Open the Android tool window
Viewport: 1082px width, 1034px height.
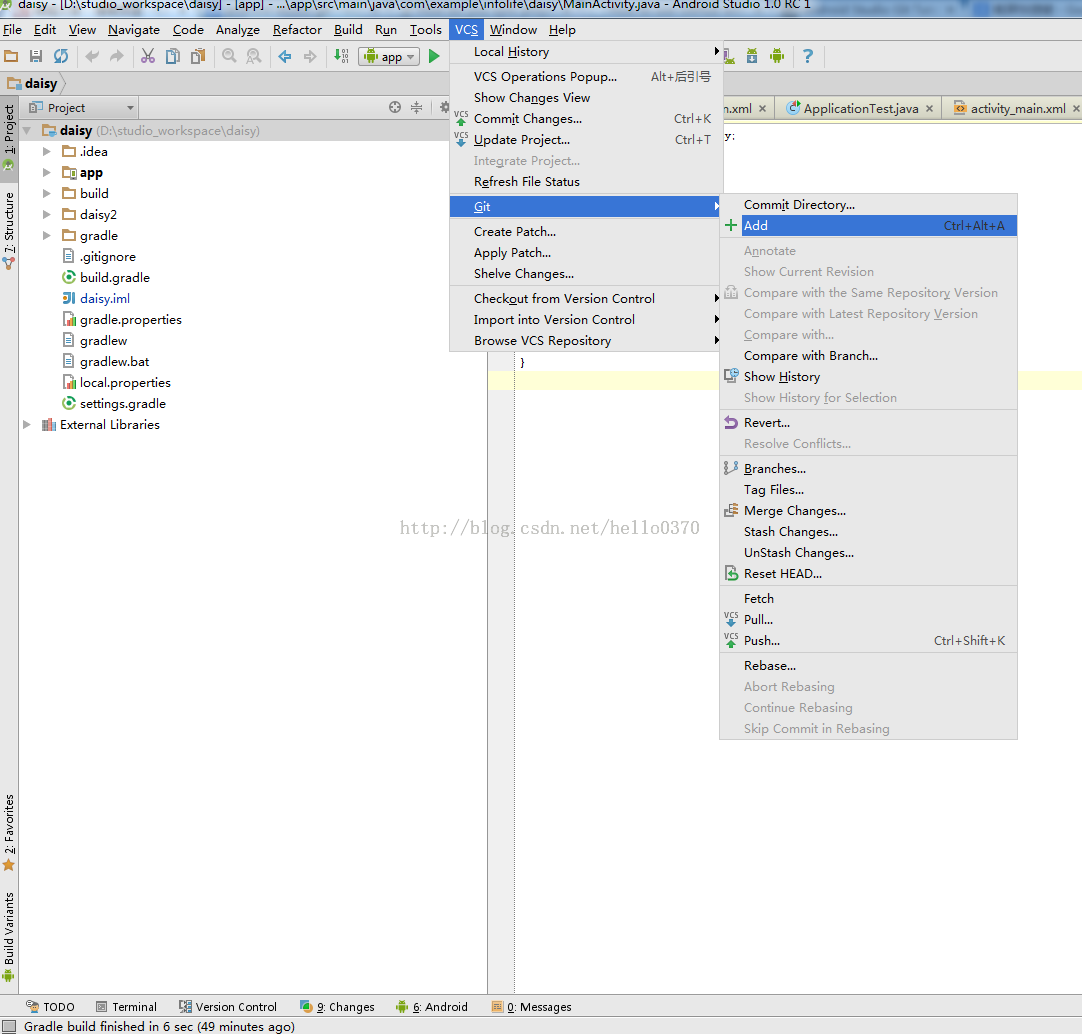(432, 1006)
